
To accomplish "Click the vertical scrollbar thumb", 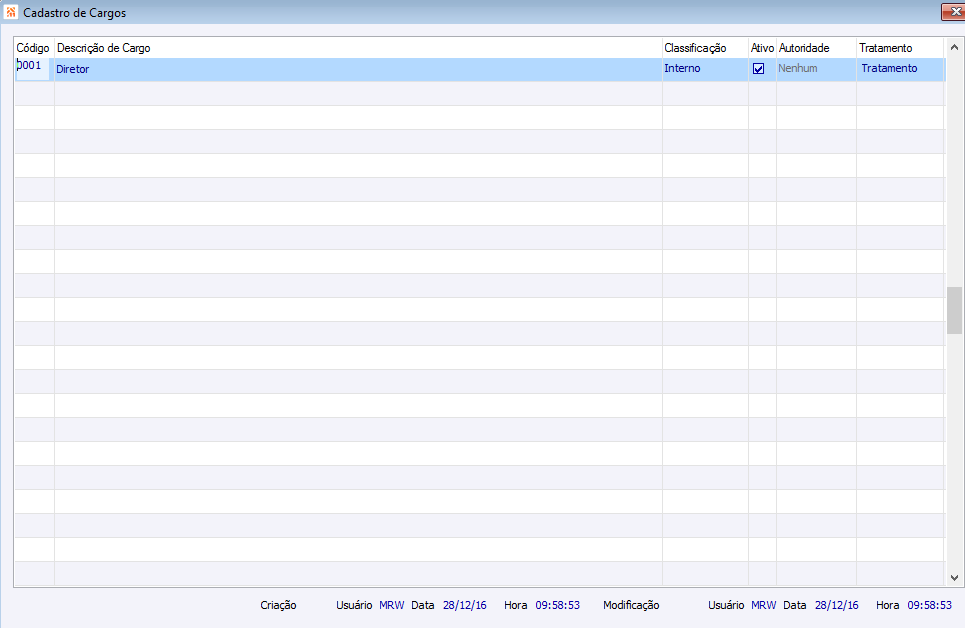I will pyautogui.click(x=954, y=310).
